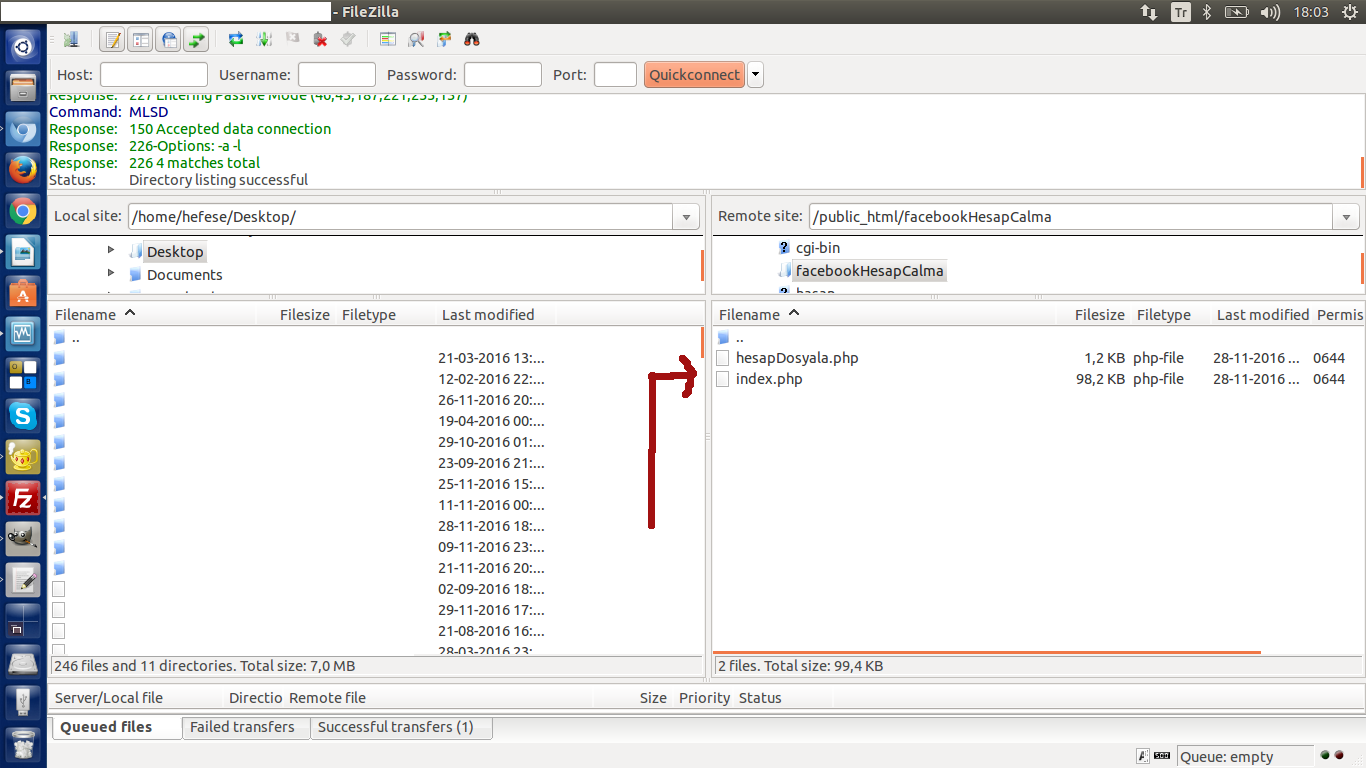Switch to the Failed transfers tab
Viewport: 1366px width, 768px height.
click(246, 727)
